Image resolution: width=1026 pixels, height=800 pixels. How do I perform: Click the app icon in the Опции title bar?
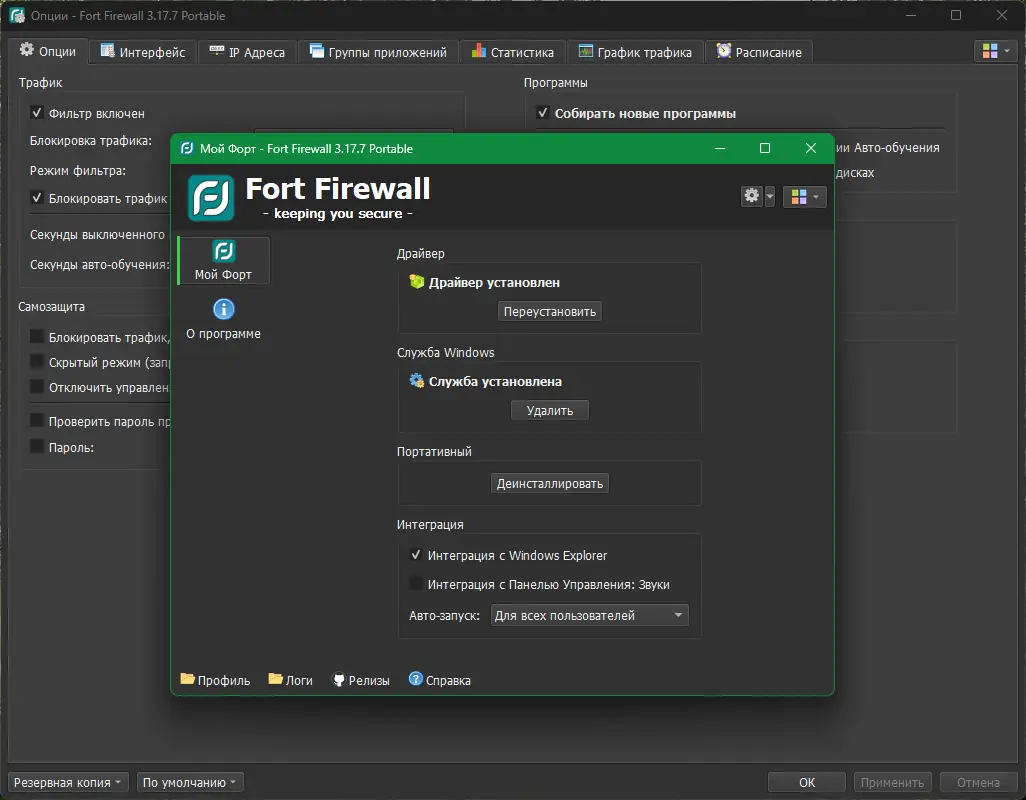(18, 15)
